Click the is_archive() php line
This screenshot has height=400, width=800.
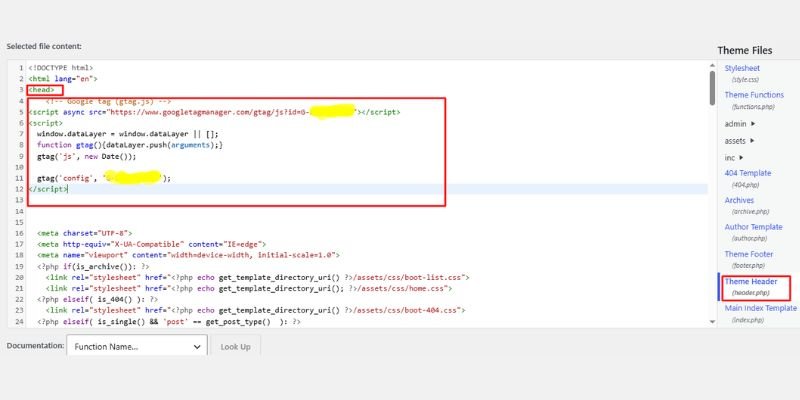[x=93, y=266]
